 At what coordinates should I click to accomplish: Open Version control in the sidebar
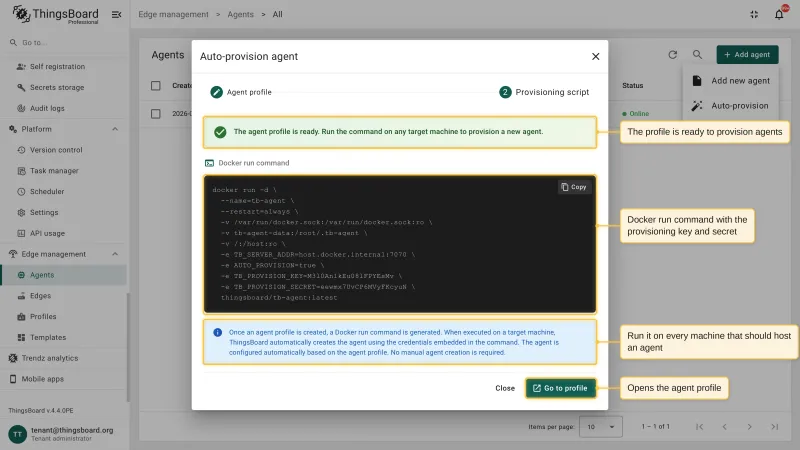(64, 150)
